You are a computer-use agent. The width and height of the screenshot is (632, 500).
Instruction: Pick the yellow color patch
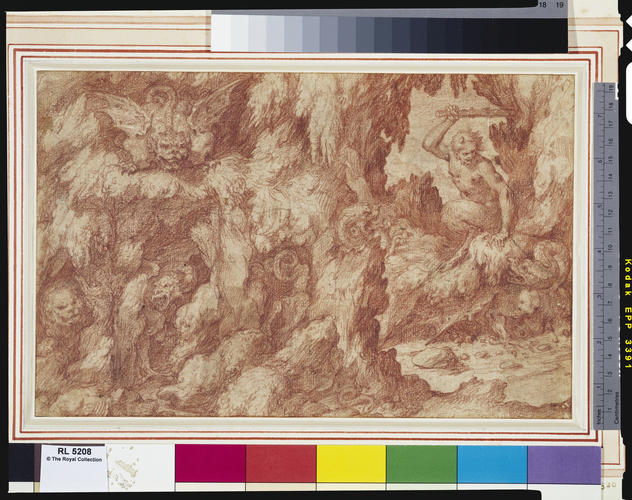coord(351,464)
